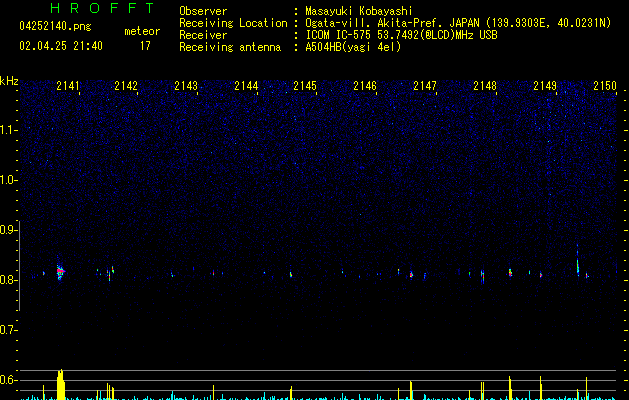Screen dimensions: 629x400
Task: Click antenna value A504HB(yagi 4el)
Action: coord(353,47)
